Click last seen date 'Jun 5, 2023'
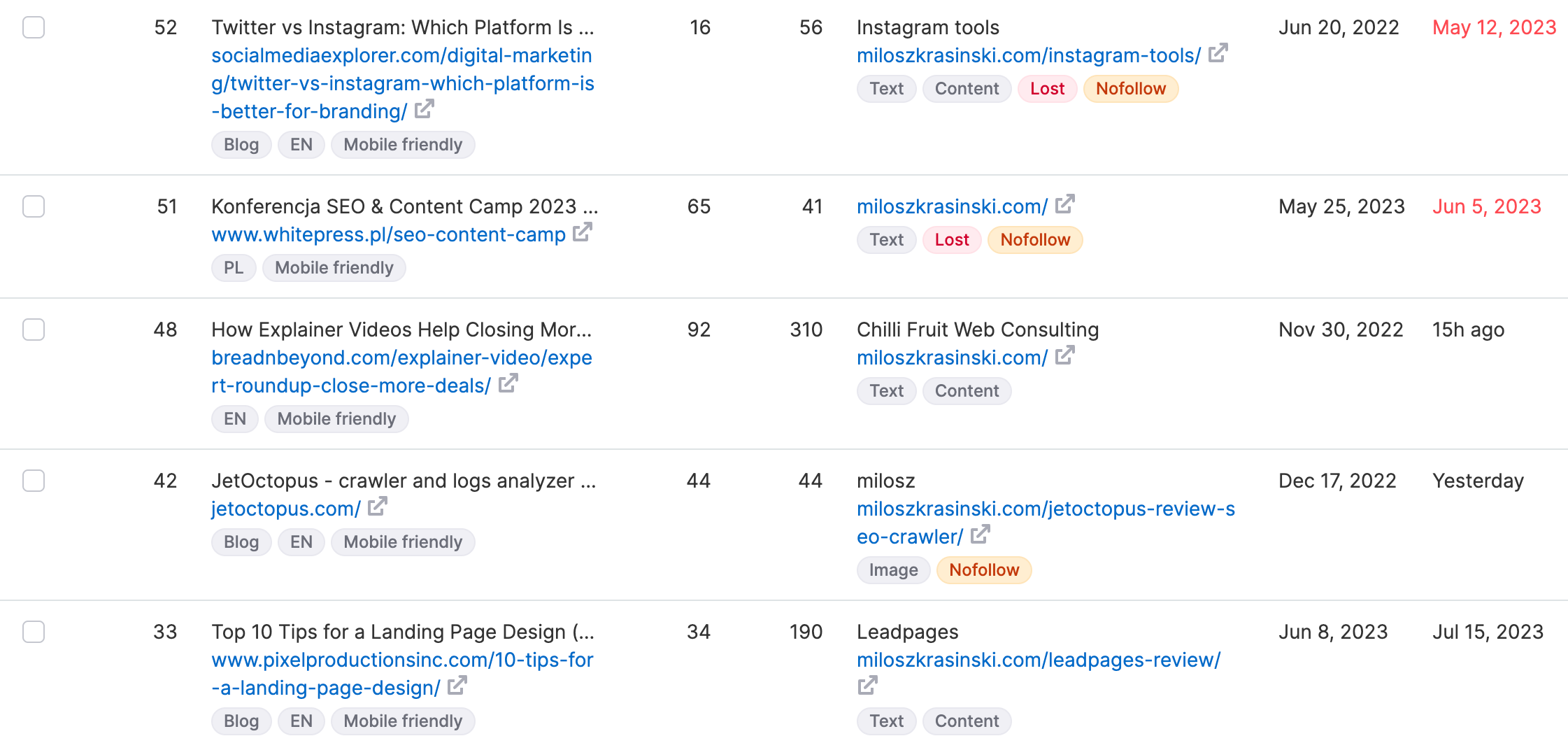 (x=1487, y=206)
